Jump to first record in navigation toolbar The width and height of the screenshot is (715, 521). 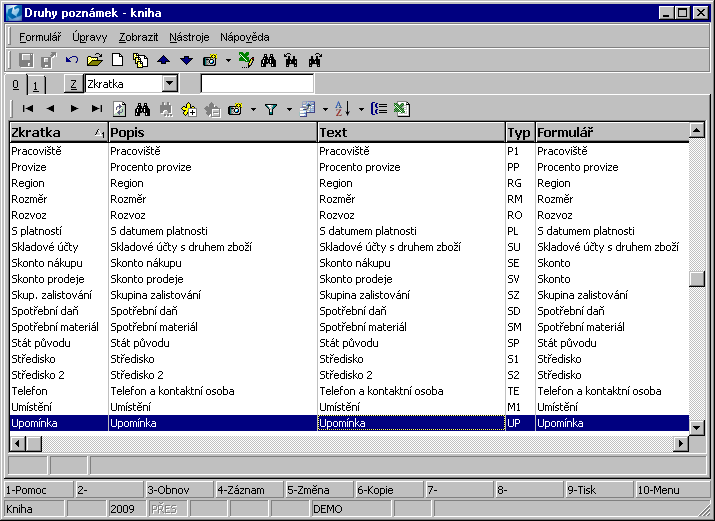pos(27,108)
